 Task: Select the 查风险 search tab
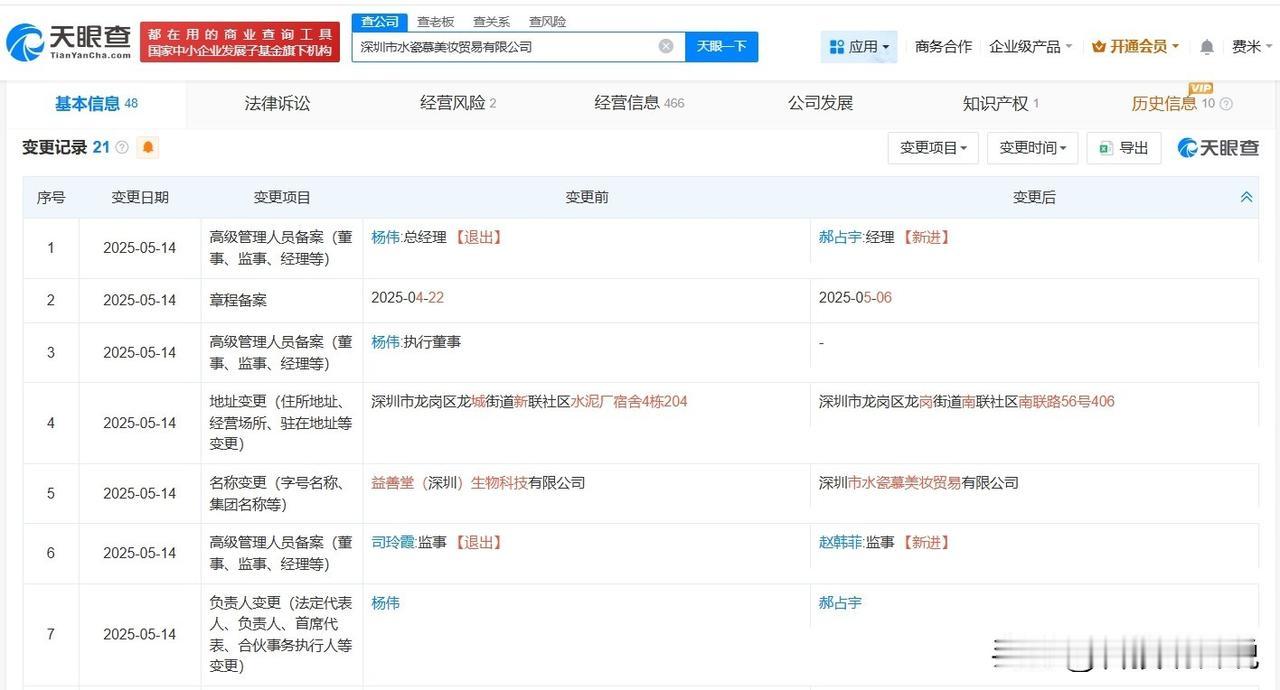pyautogui.click(x=547, y=21)
